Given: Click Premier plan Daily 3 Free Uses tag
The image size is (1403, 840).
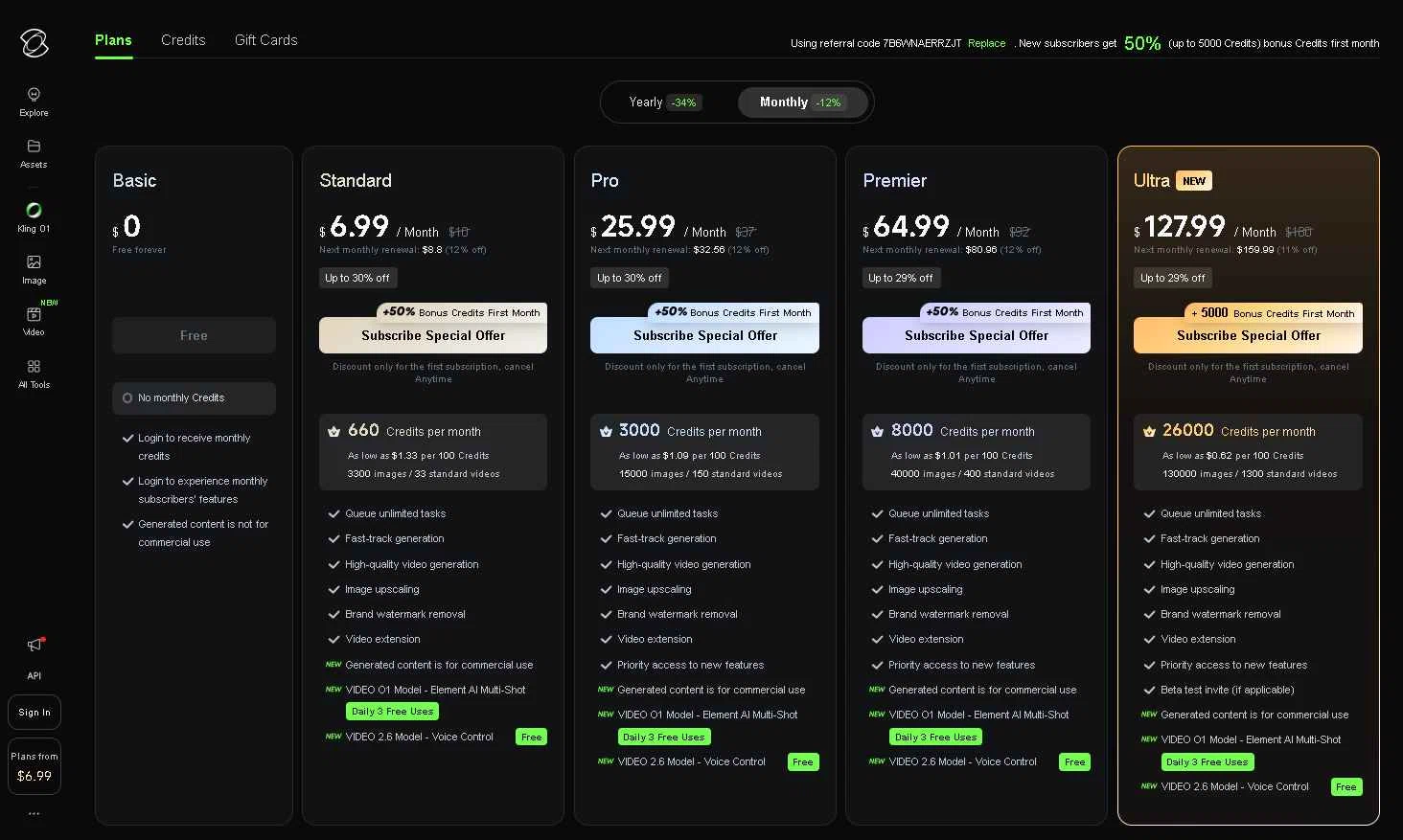Looking at the screenshot, I should [x=936, y=737].
